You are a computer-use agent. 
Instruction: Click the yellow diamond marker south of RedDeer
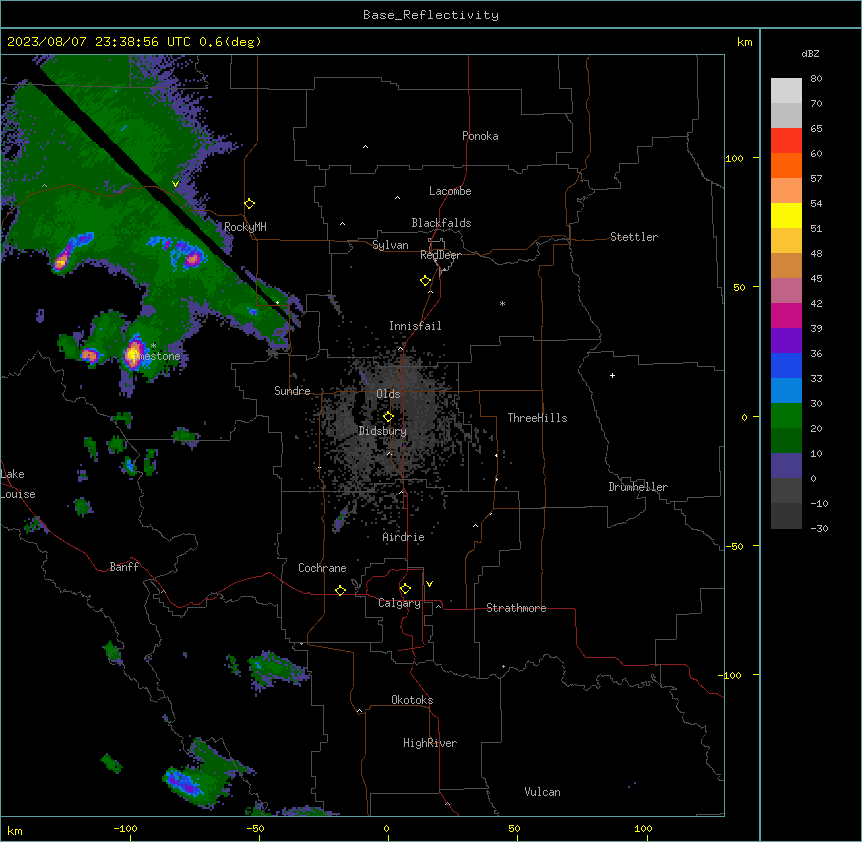coord(426,281)
